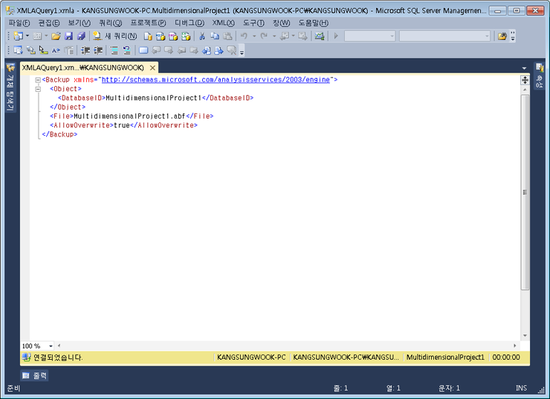Click the Uncomment Lines icon
Image resolution: width=550 pixels, height=399 pixels.
coord(127,50)
